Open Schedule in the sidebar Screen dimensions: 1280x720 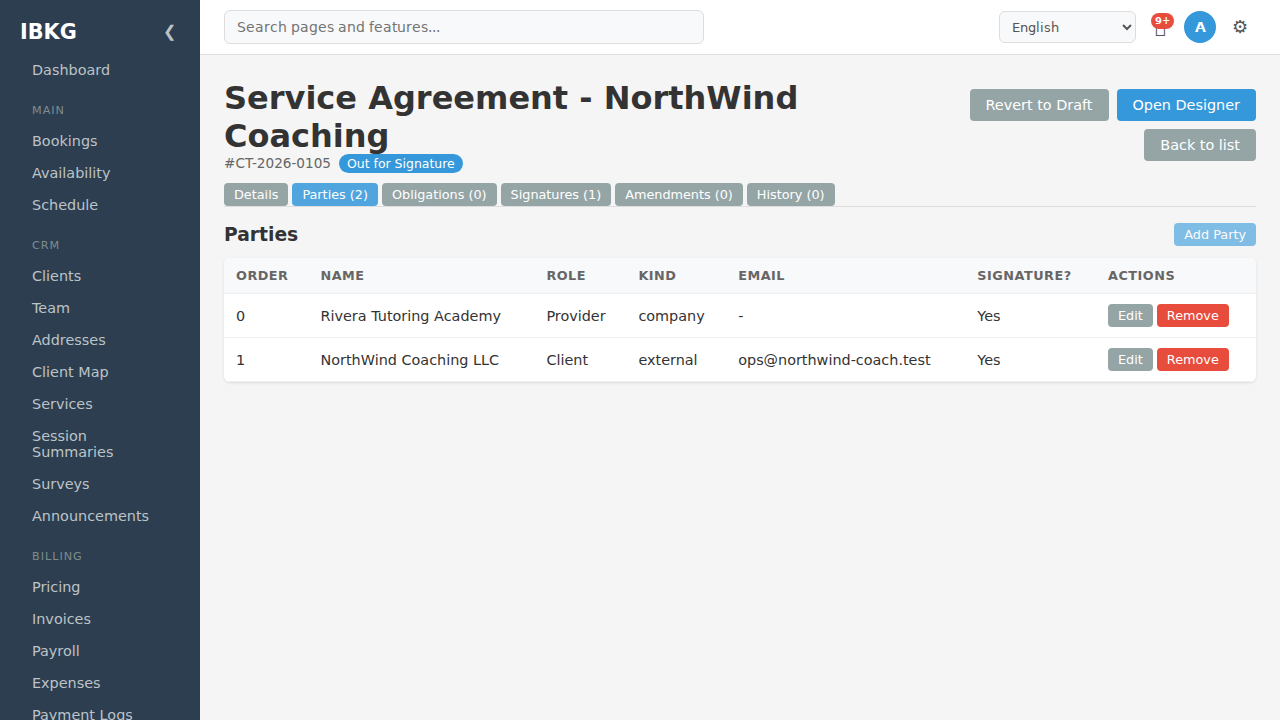pos(65,205)
